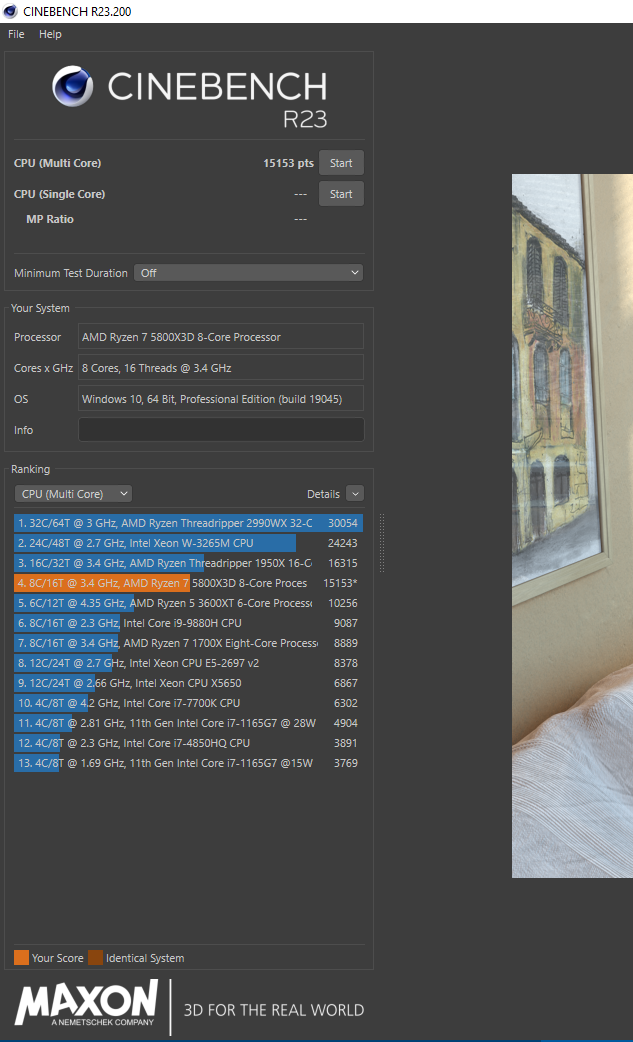Select the orange Ryzen 7 5800X3D ranking row
The height and width of the screenshot is (1042, 633).
(x=189, y=583)
